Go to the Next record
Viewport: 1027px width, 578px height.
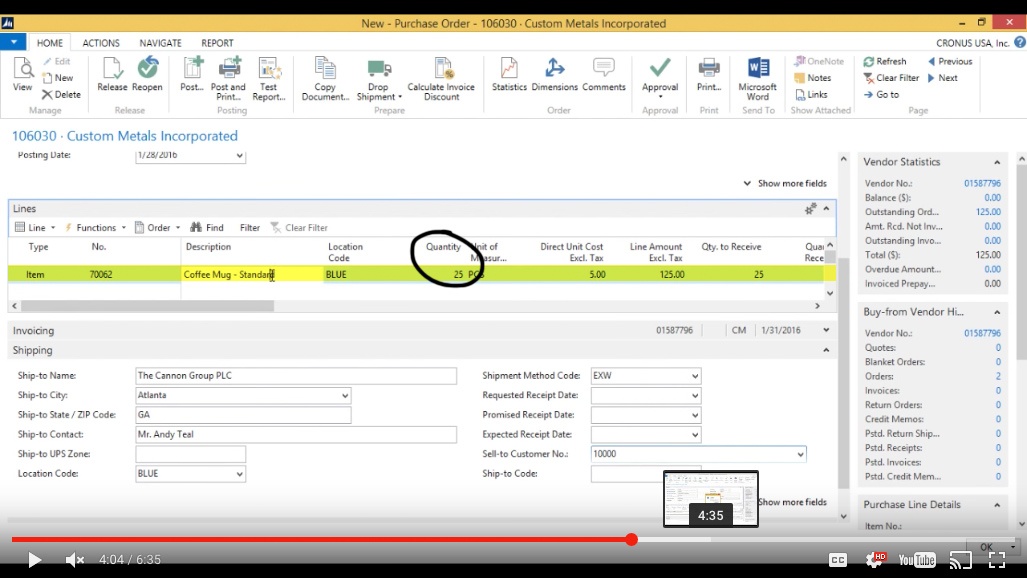coord(943,77)
